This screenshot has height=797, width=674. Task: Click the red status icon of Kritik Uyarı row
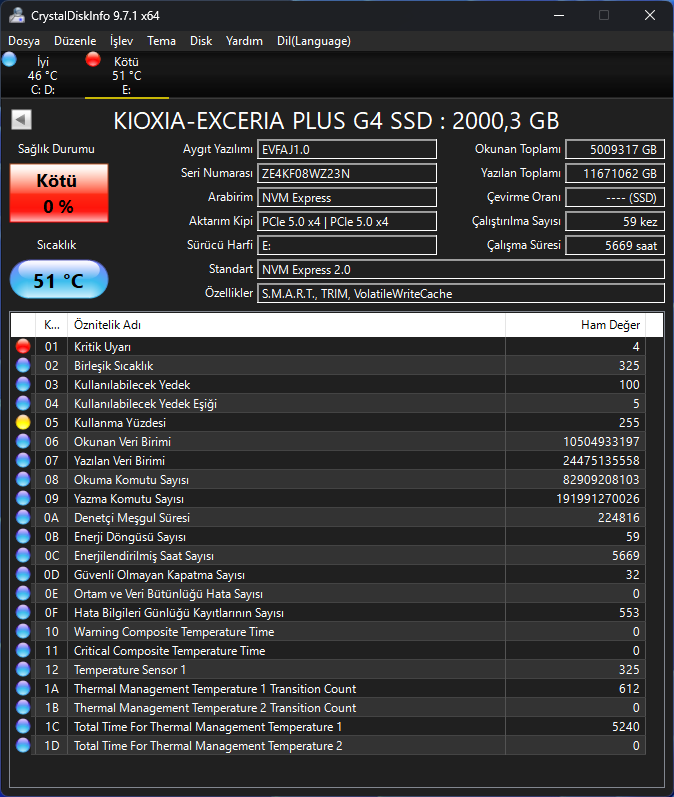click(x=23, y=347)
